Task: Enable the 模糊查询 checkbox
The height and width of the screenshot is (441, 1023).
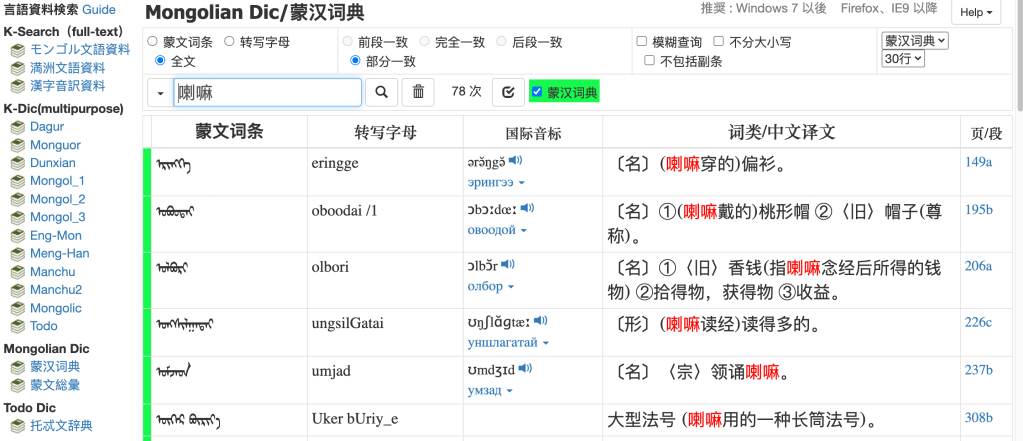Action: pyautogui.click(x=642, y=42)
